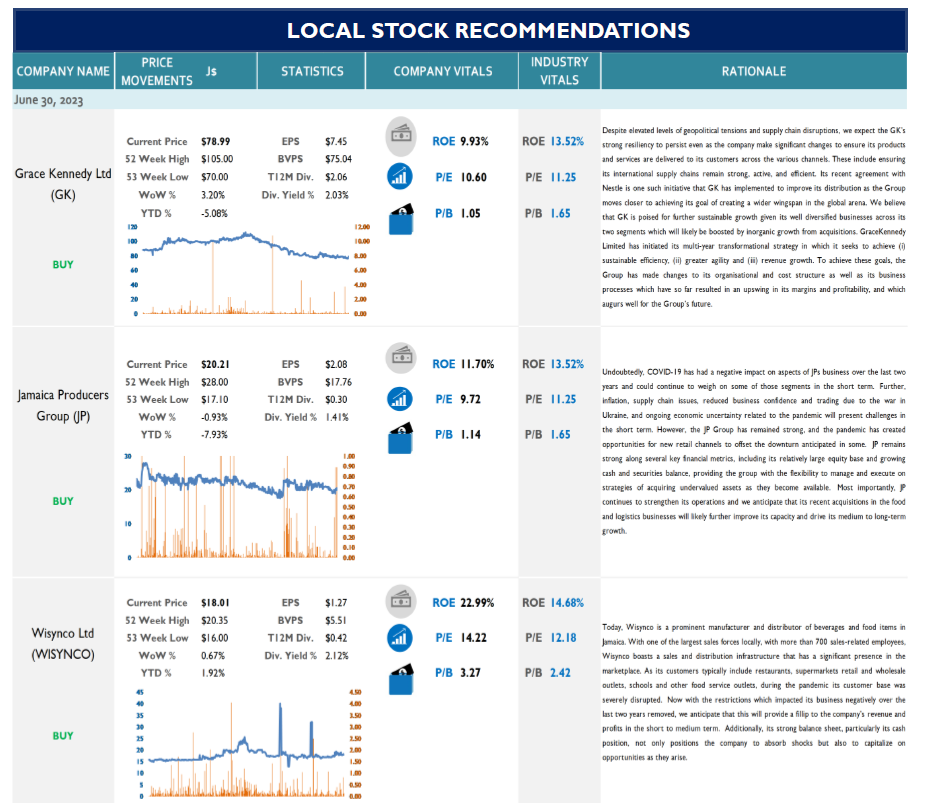Click the BUY rating under Grace Kennedy
This screenshot has width=934, height=803.
pyautogui.click(x=63, y=264)
